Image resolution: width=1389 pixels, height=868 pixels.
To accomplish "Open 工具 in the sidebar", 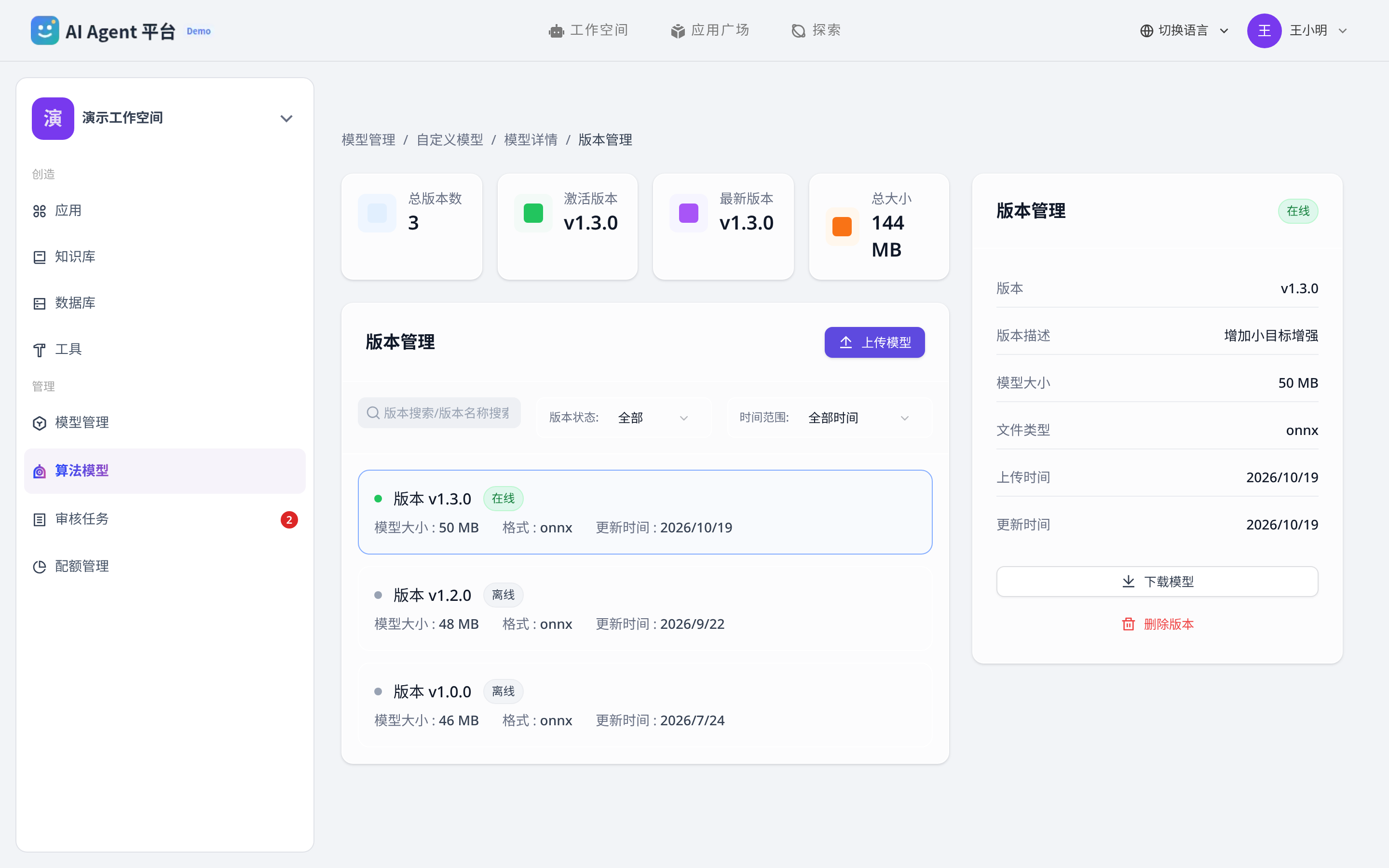I will pos(165,350).
